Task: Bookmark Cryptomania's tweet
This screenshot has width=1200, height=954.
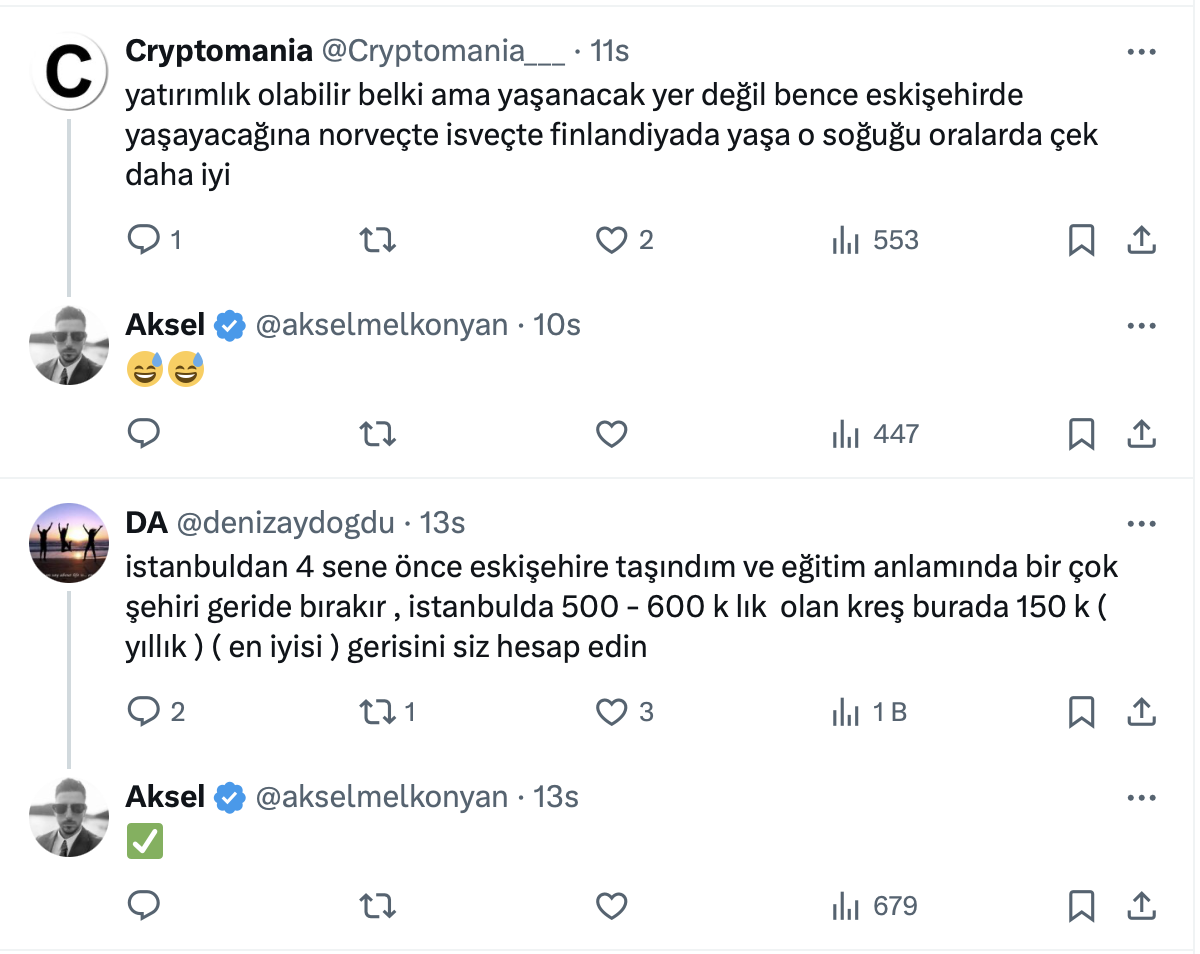Action: [1081, 240]
